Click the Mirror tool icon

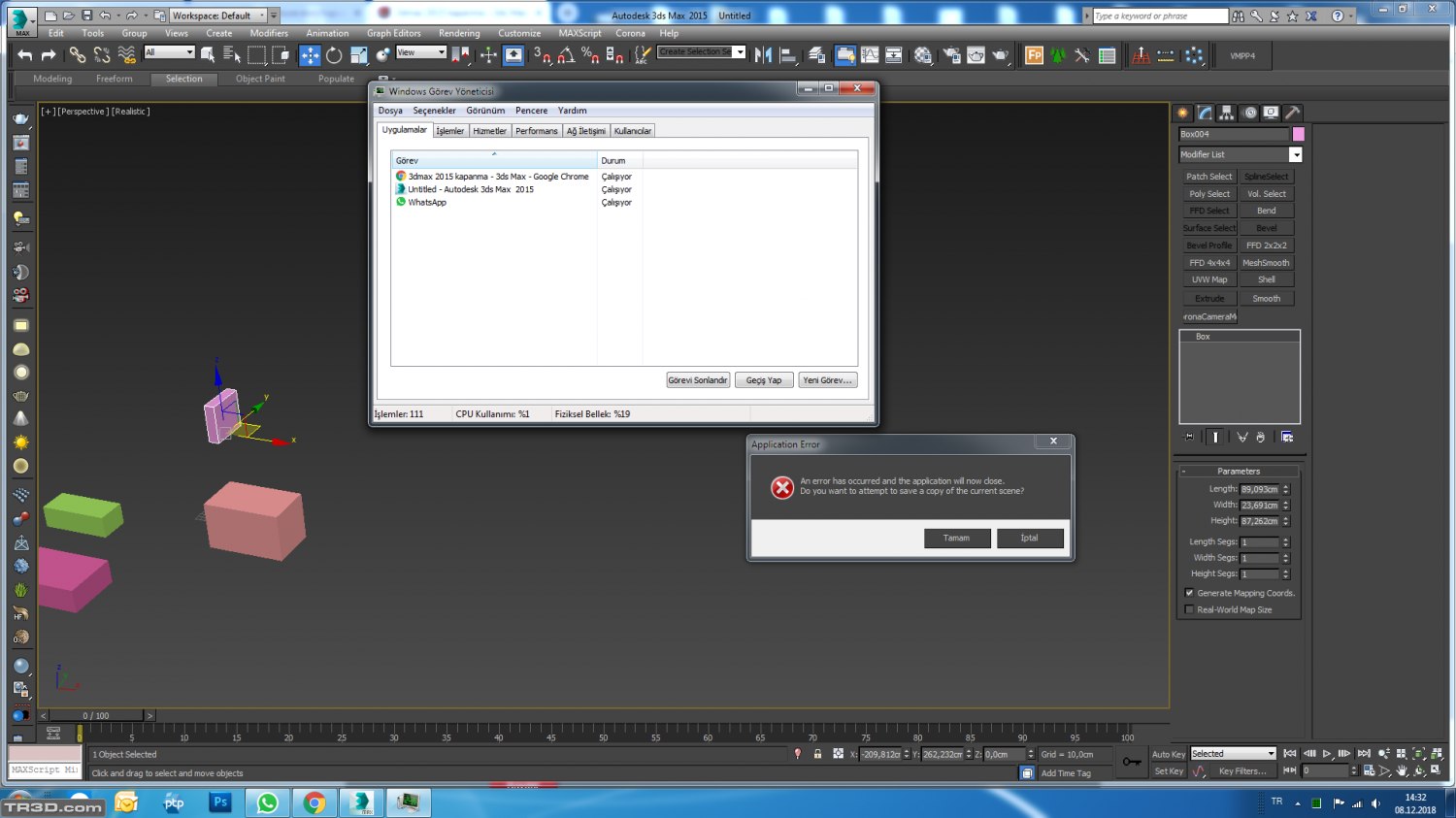click(764, 55)
